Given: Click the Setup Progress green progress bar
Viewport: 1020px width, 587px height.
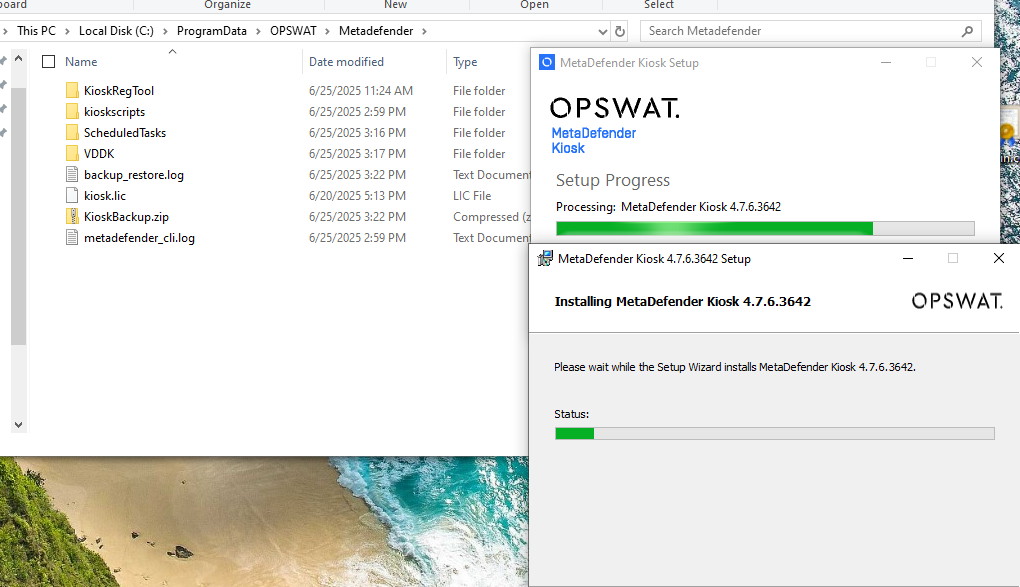Looking at the screenshot, I should [765, 228].
